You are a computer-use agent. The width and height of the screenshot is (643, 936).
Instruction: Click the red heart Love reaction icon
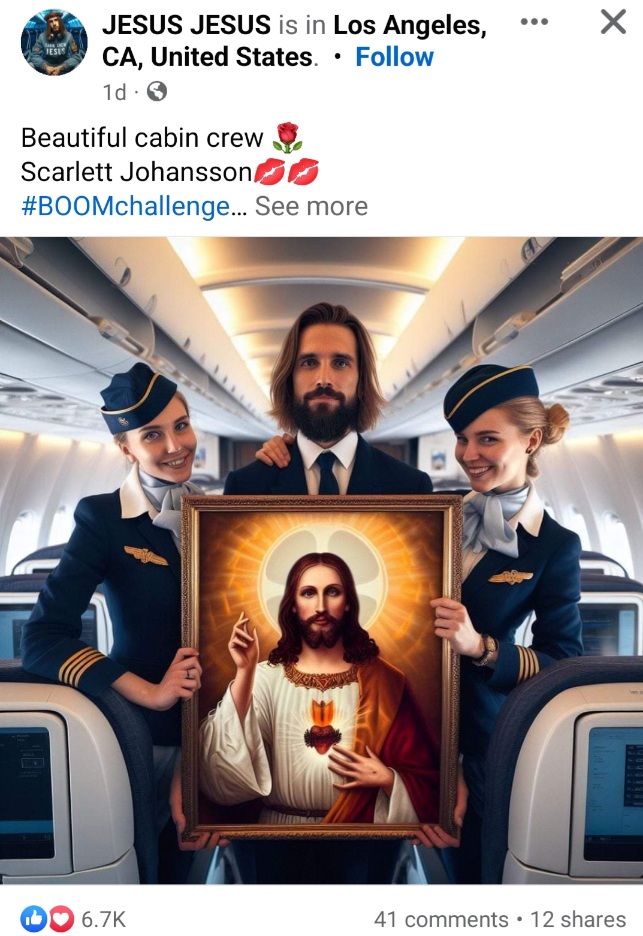(60, 919)
